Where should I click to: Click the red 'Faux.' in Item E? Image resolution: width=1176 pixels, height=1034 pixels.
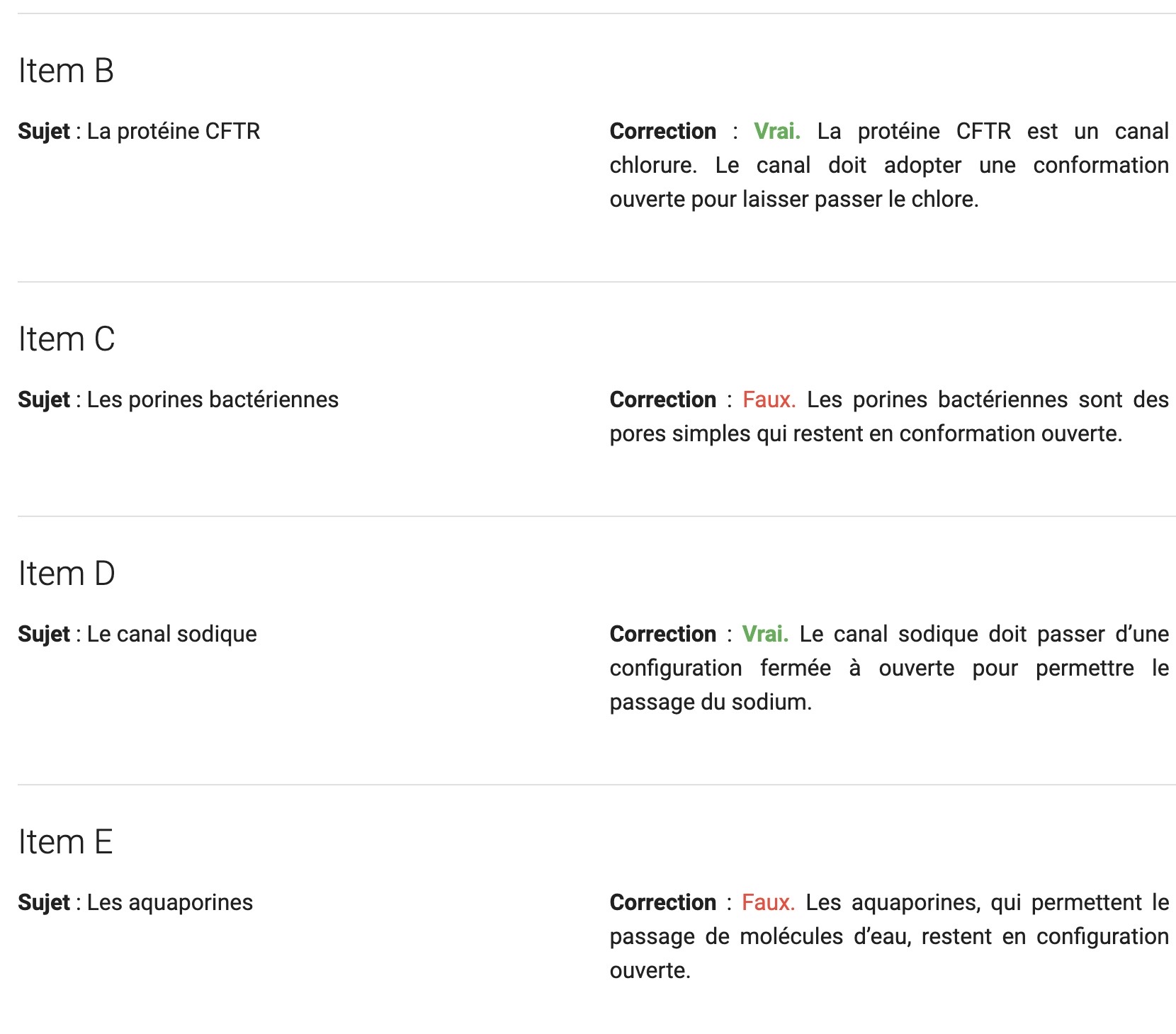(x=769, y=903)
